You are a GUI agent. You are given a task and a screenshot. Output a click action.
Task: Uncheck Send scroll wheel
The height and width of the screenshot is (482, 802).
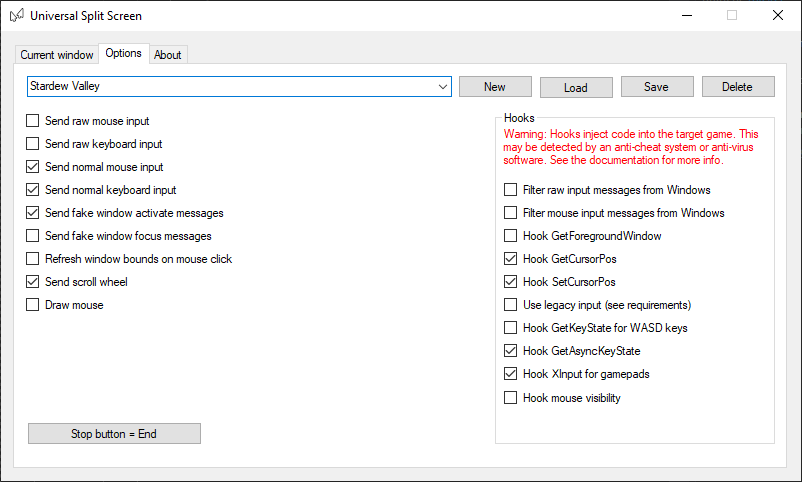point(32,282)
